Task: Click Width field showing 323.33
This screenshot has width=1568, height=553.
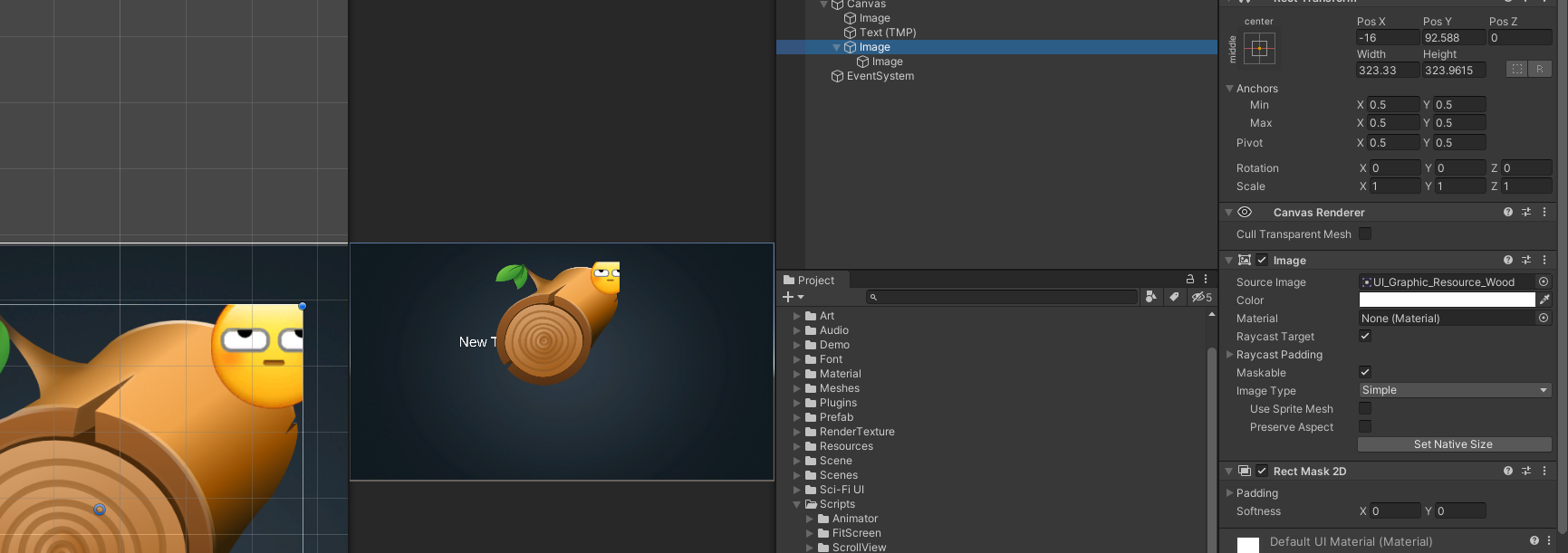Action: [x=1388, y=70]
